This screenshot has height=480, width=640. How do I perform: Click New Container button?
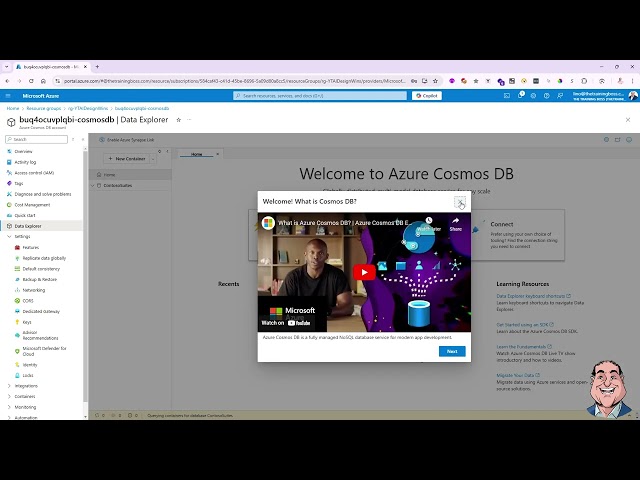(127, 158)
